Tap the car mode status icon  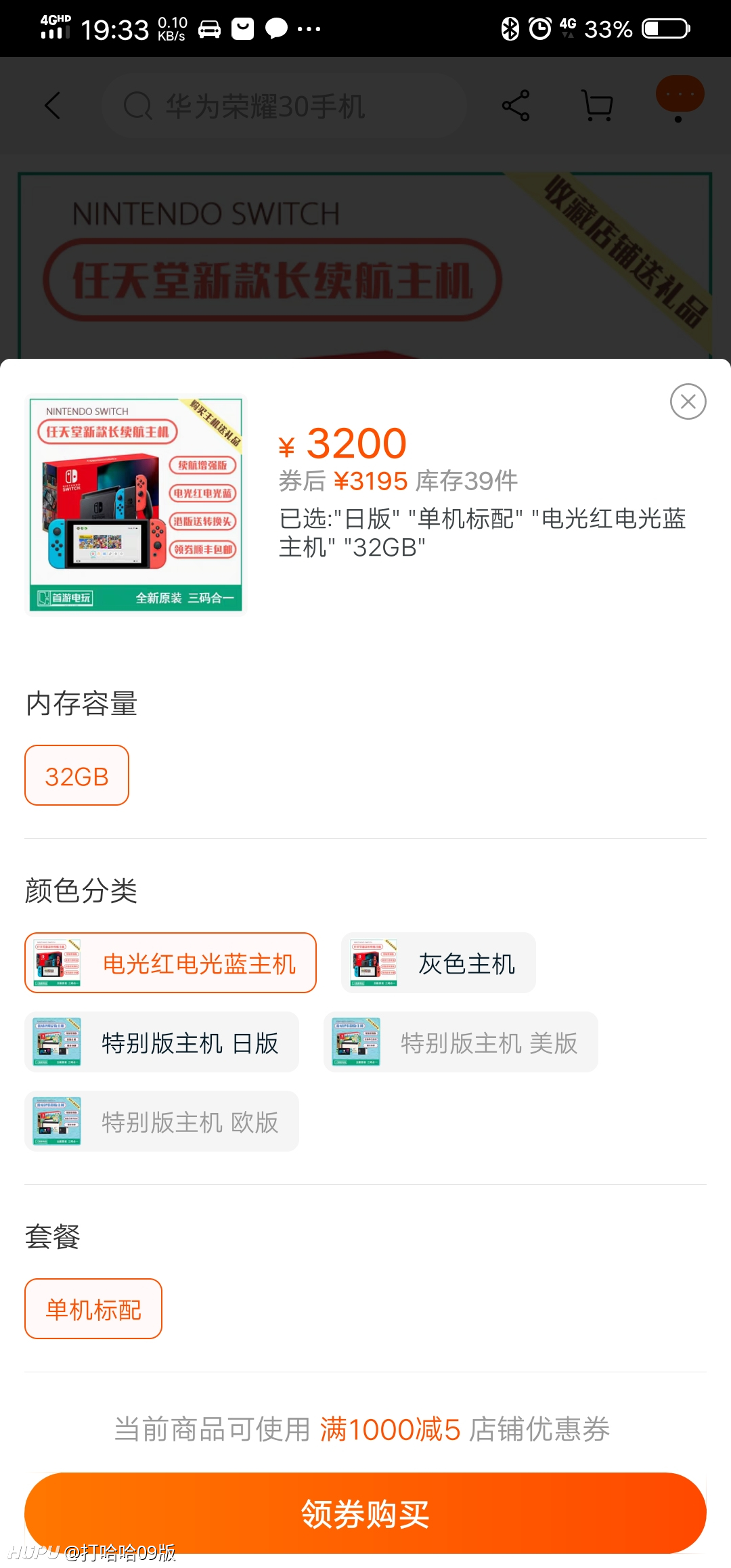point(209,29)
